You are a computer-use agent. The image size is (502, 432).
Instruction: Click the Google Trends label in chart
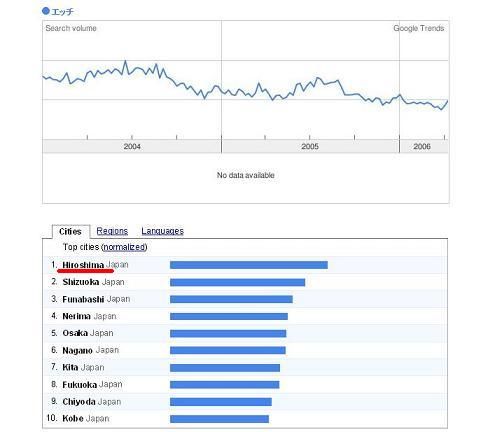tap(419, 28)
